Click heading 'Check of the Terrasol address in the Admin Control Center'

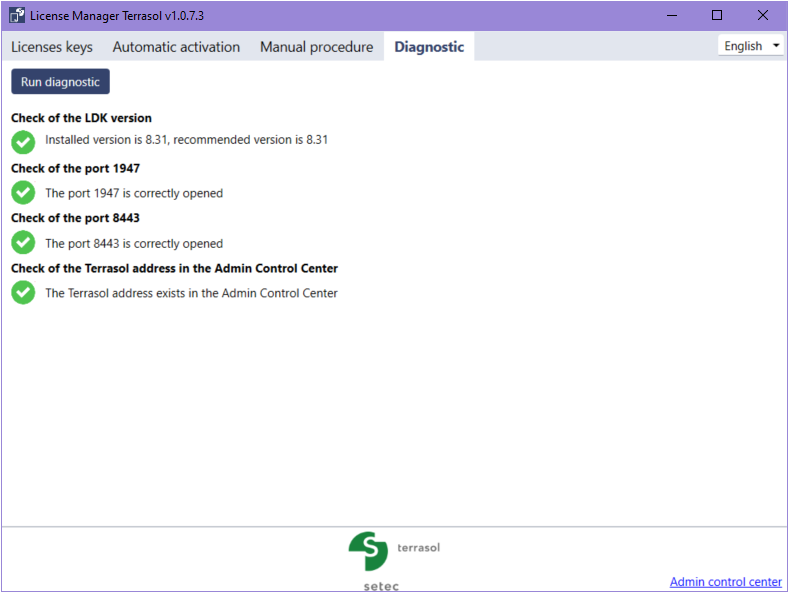(x=175, y=268)
